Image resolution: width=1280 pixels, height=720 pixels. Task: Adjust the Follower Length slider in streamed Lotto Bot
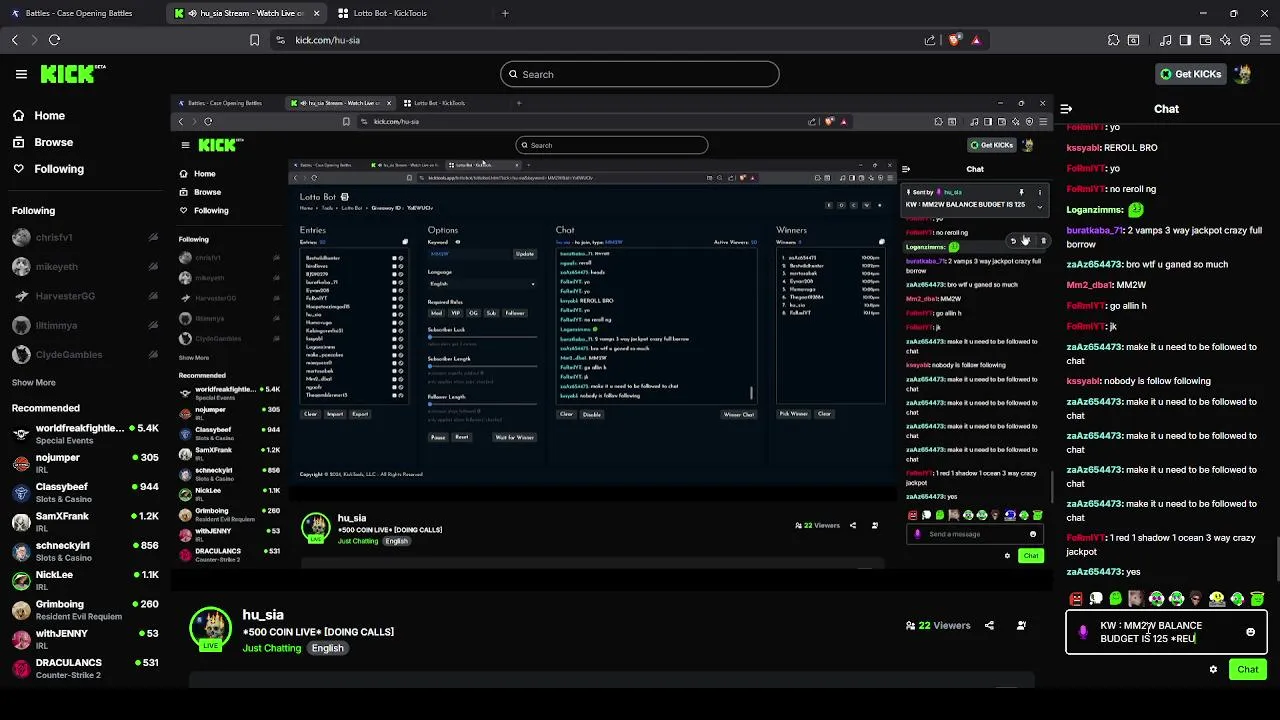pos(481,404)
